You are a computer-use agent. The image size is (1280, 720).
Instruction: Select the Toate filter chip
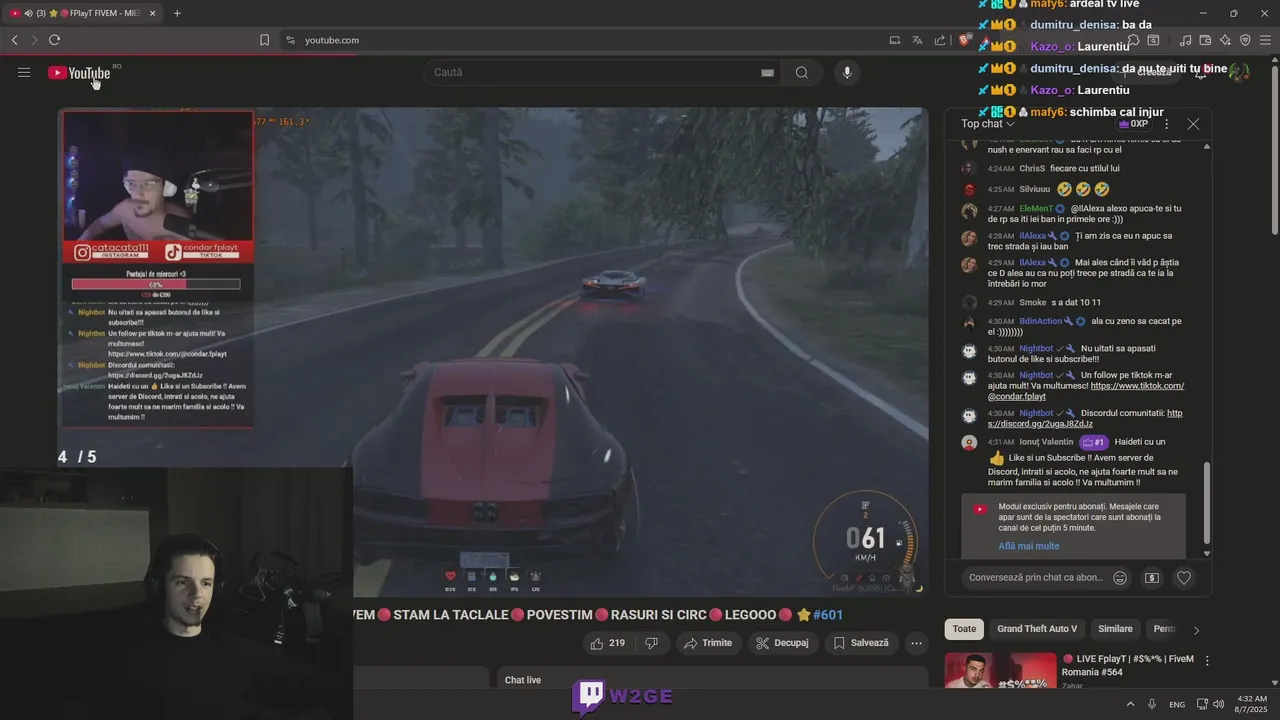(964, 629)
